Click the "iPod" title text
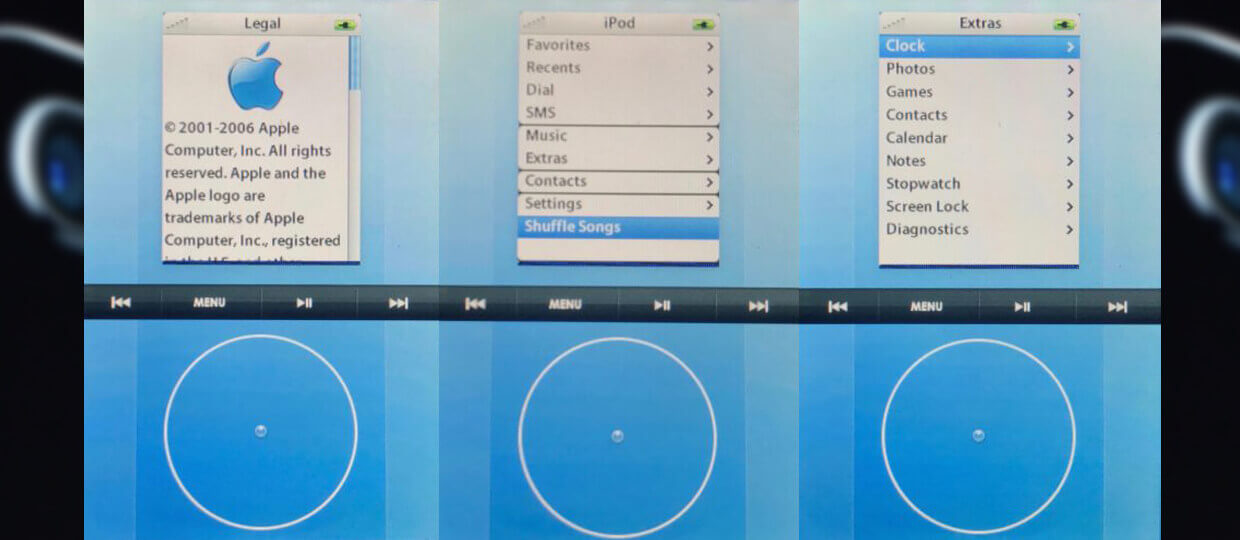Screen dimensions: 1240x540 click(x=620, y=23)
